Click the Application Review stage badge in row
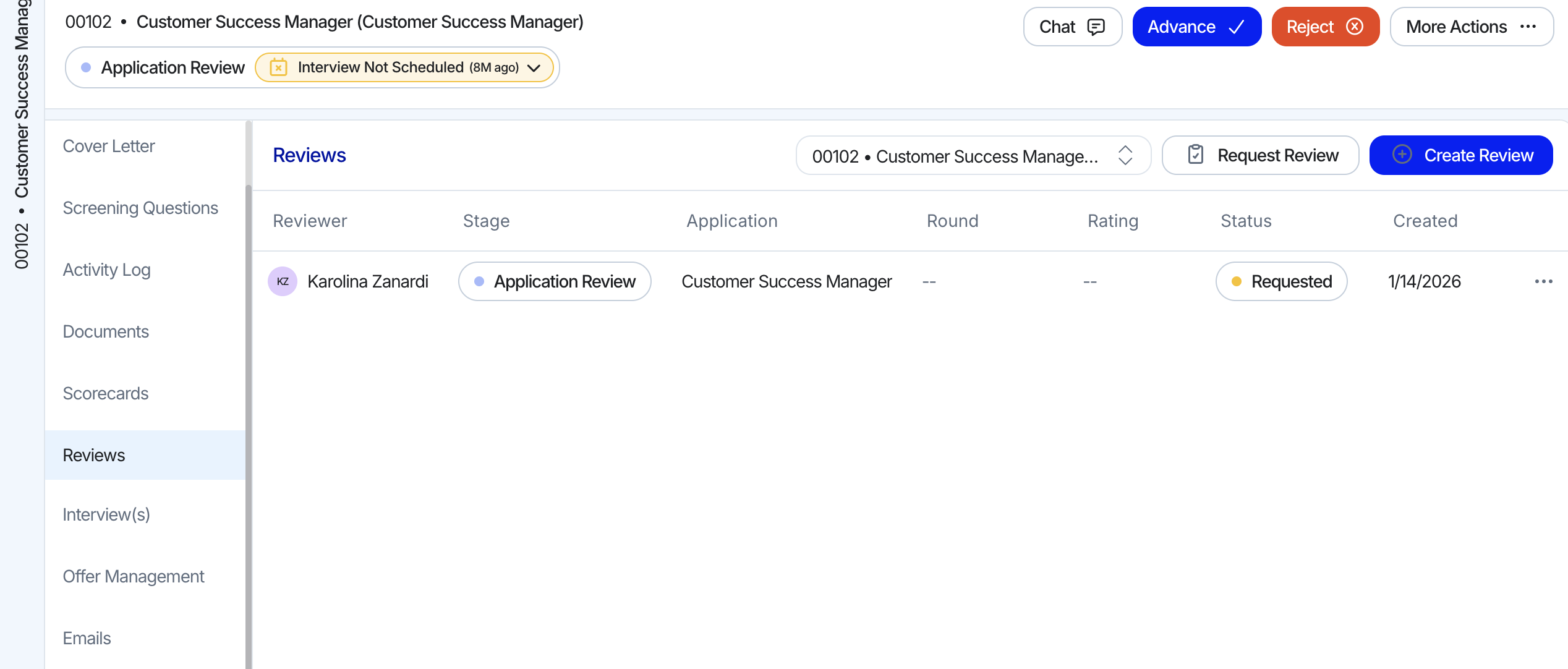The image size is (1568, 669). click(x=555, y=281)
